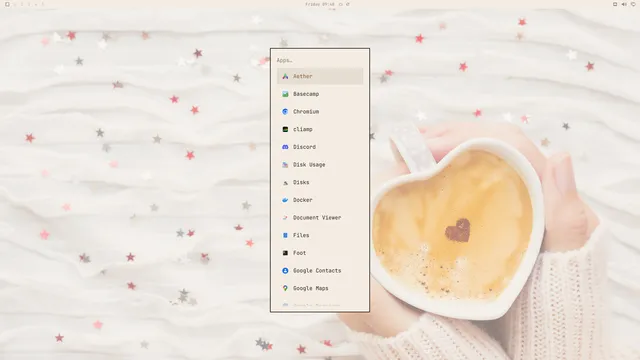
Task: Open the Disks utility
Action: [320, 182]
